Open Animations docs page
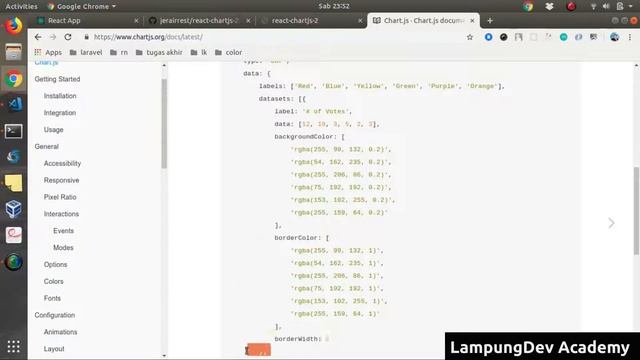The image size is (640, 360). coord(60,332)
